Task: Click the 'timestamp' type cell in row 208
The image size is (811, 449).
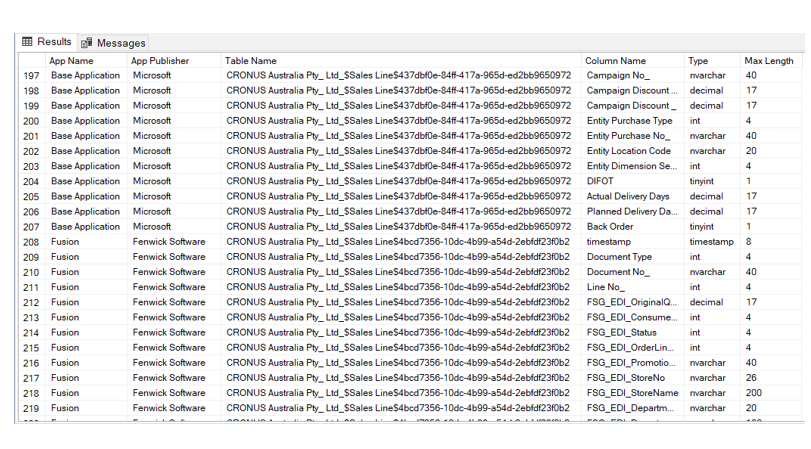Action: point(711,242)
